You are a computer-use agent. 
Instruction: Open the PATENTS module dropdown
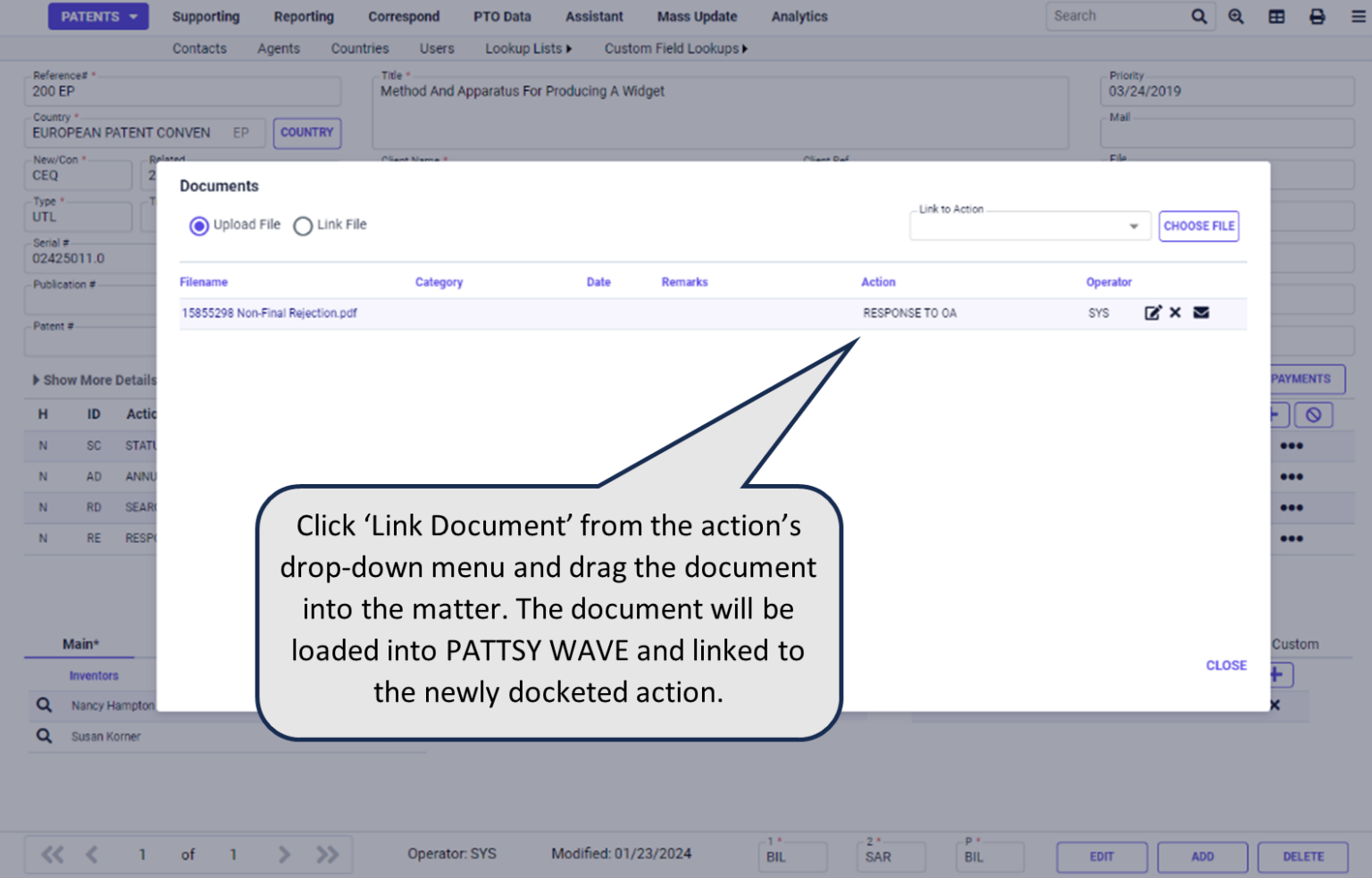click(97, 16)
